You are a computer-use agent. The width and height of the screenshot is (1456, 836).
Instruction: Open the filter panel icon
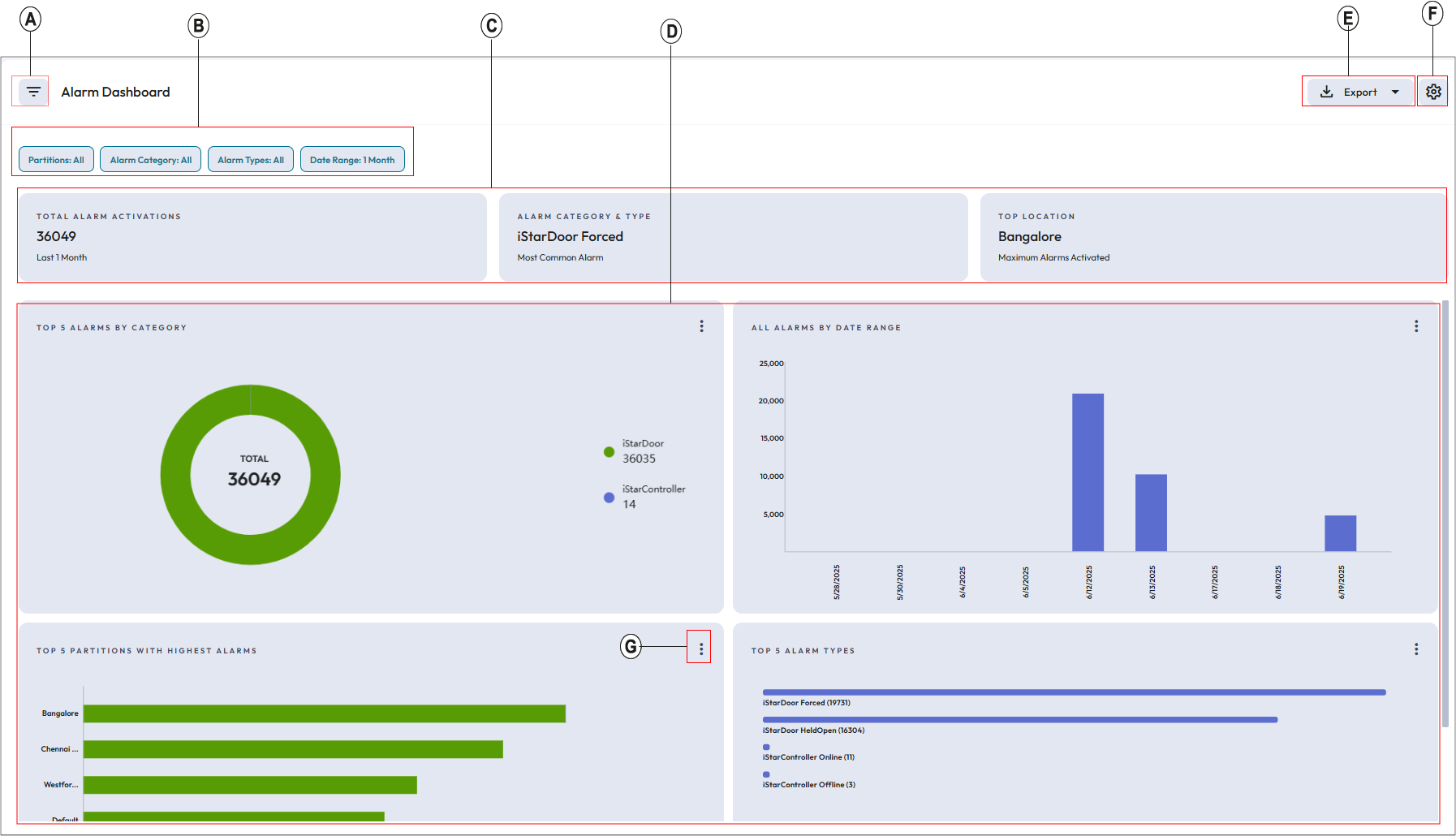click(33, 92)
